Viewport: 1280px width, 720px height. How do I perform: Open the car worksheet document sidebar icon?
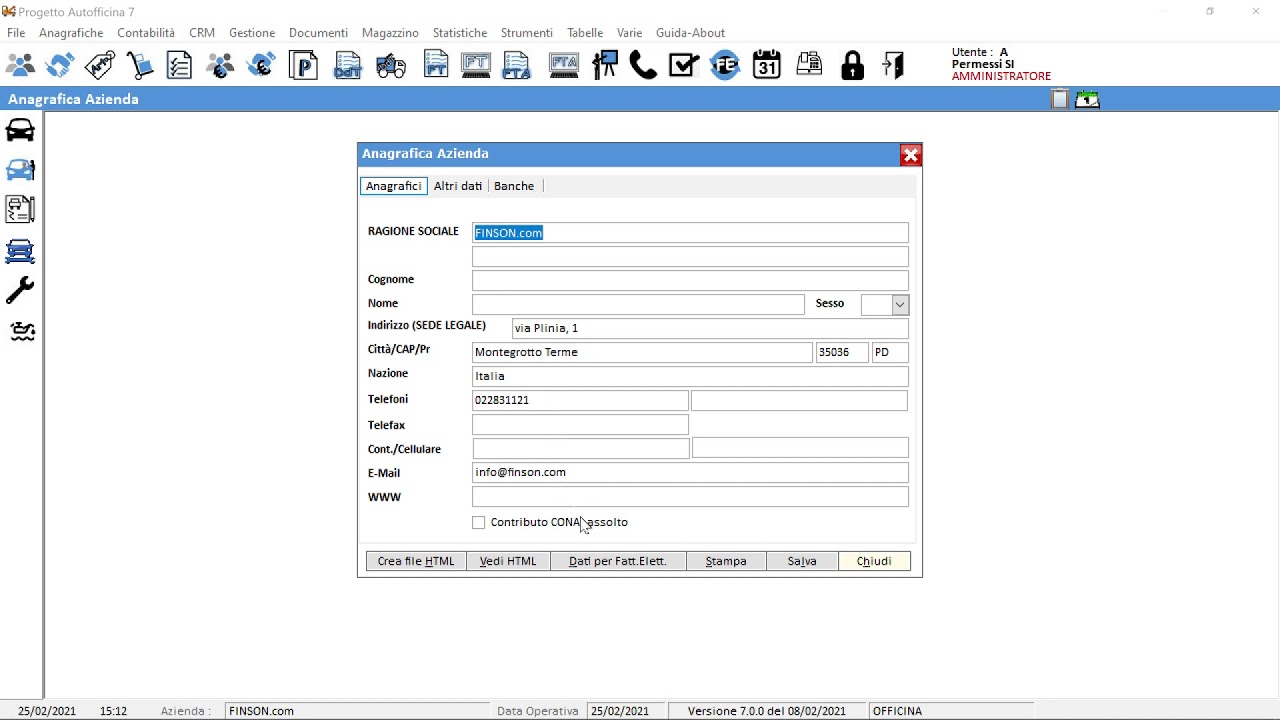click(20, 209)
